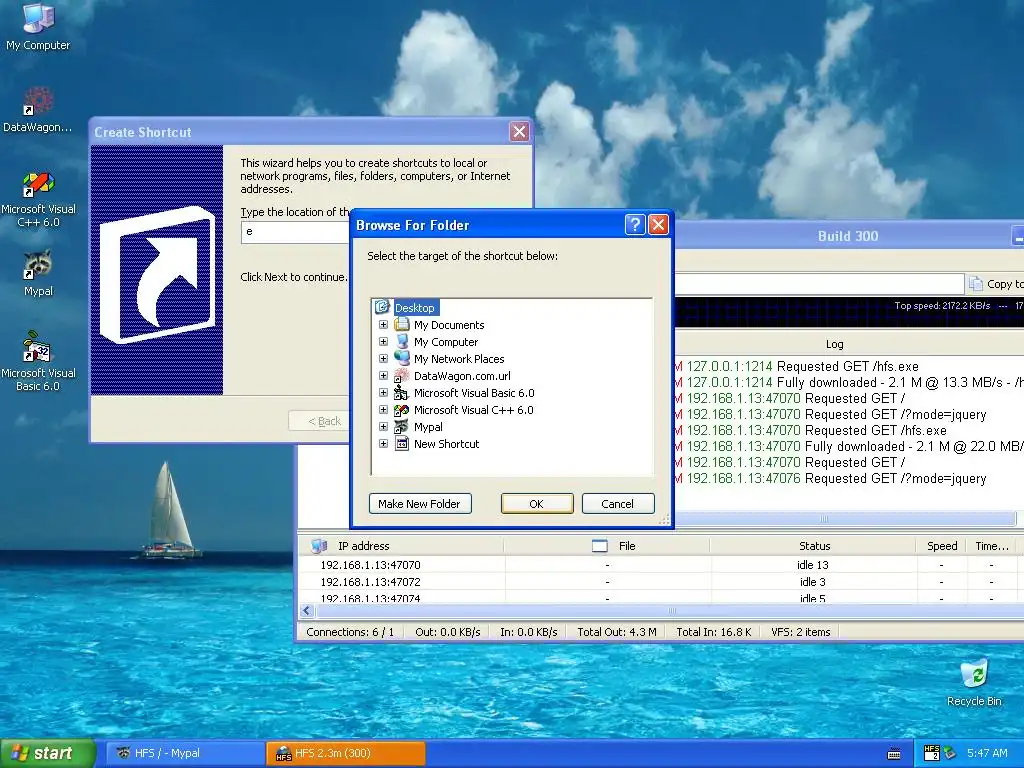Click Visual C++ 6.0 icon in tree
This screenshot has width=1024, height=768.
point(402,409)
